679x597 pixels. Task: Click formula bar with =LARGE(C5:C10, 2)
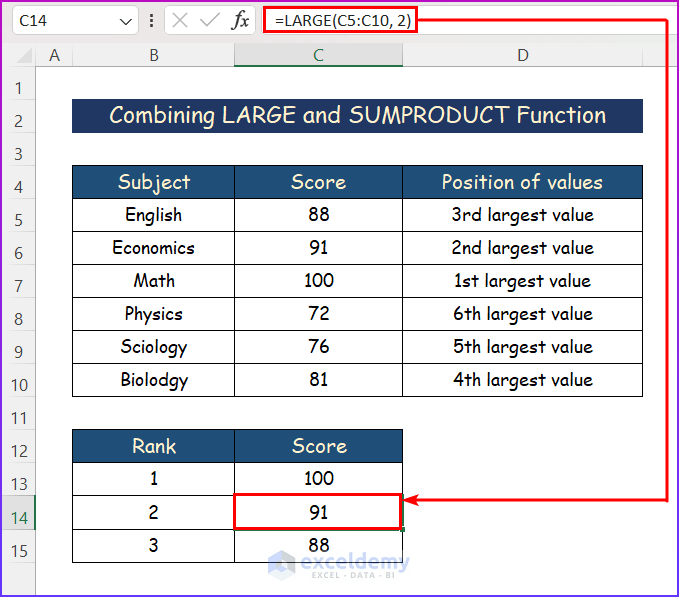341,20
